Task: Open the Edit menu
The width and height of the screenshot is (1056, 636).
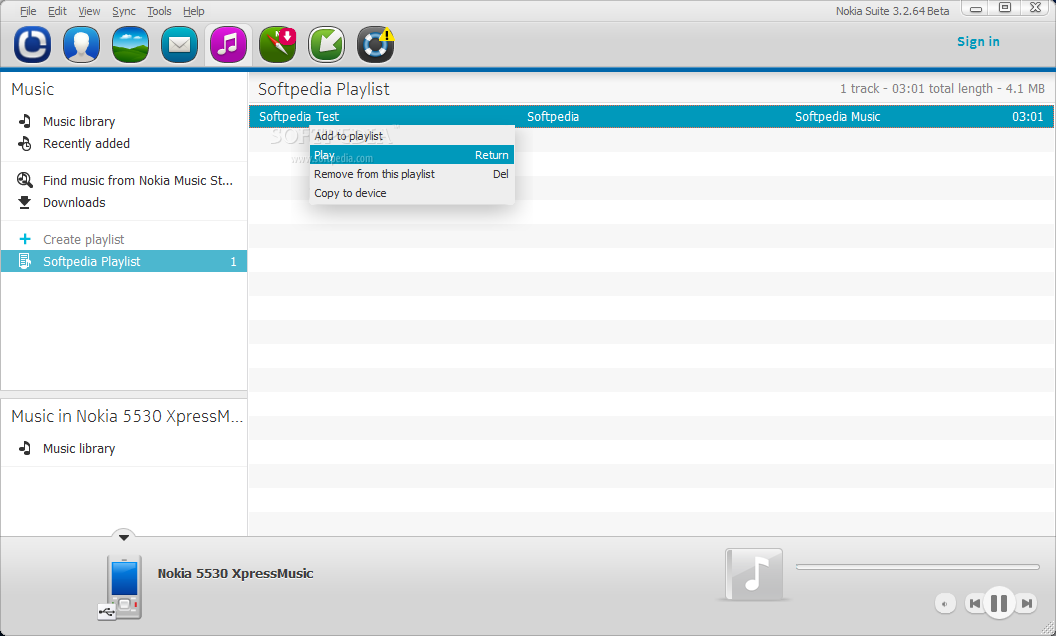Action: pos(57,11)
